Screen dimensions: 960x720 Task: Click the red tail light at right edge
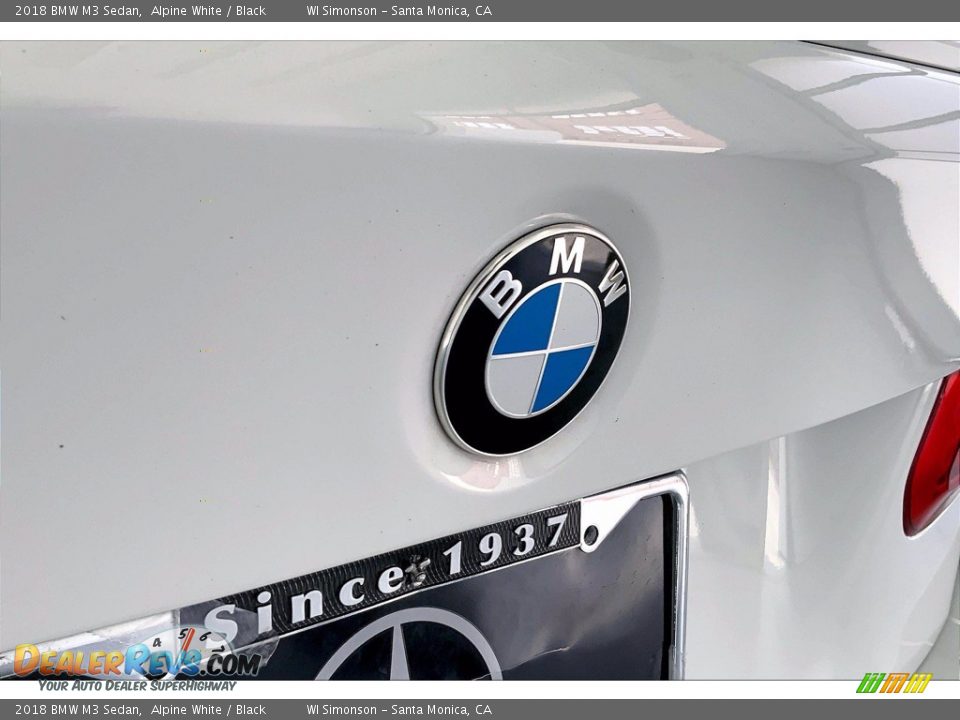pos(933,454)
